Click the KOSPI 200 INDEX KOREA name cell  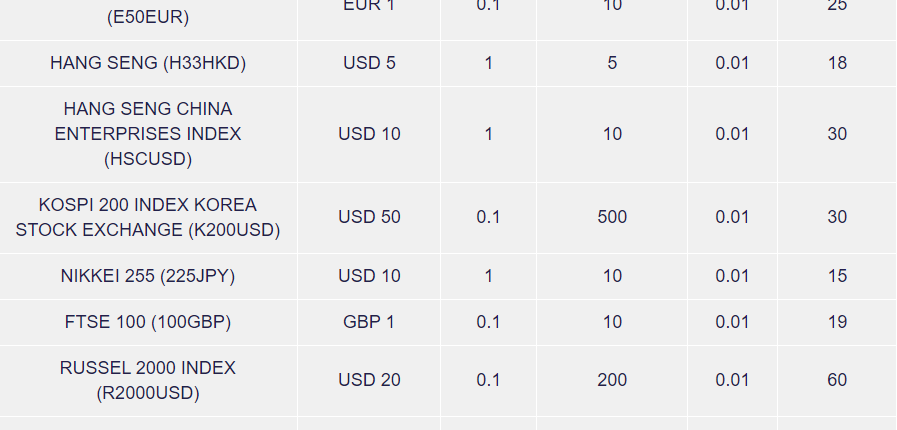tap(148, 217)
